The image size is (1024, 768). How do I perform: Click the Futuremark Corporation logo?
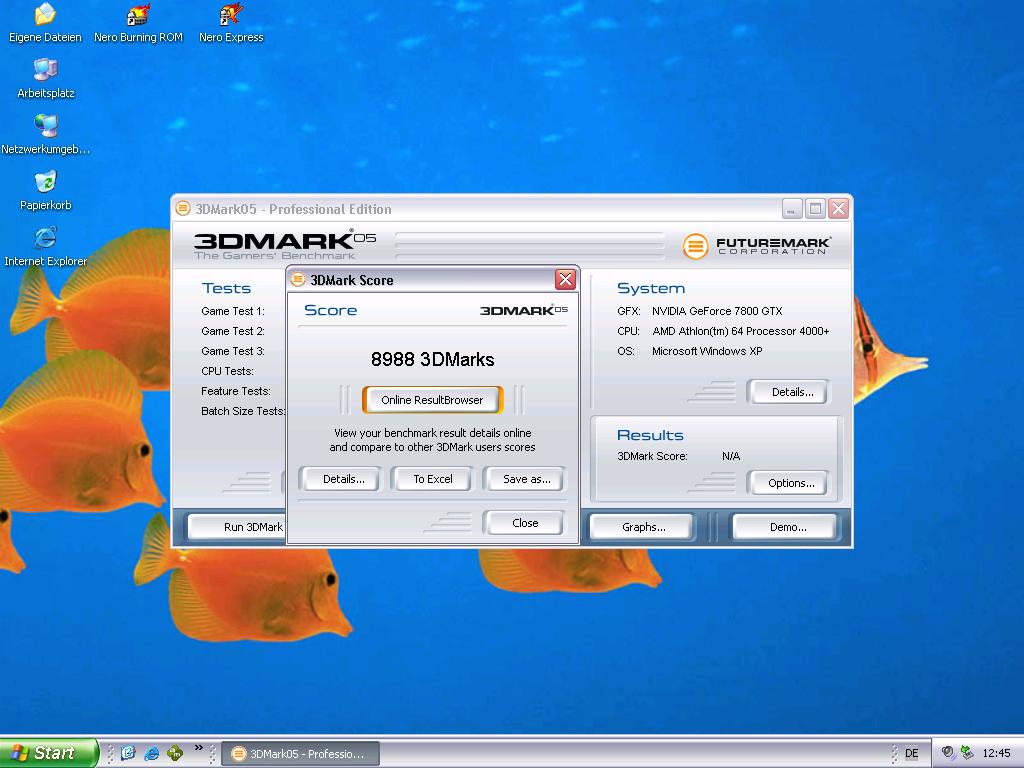pos(757,246)
